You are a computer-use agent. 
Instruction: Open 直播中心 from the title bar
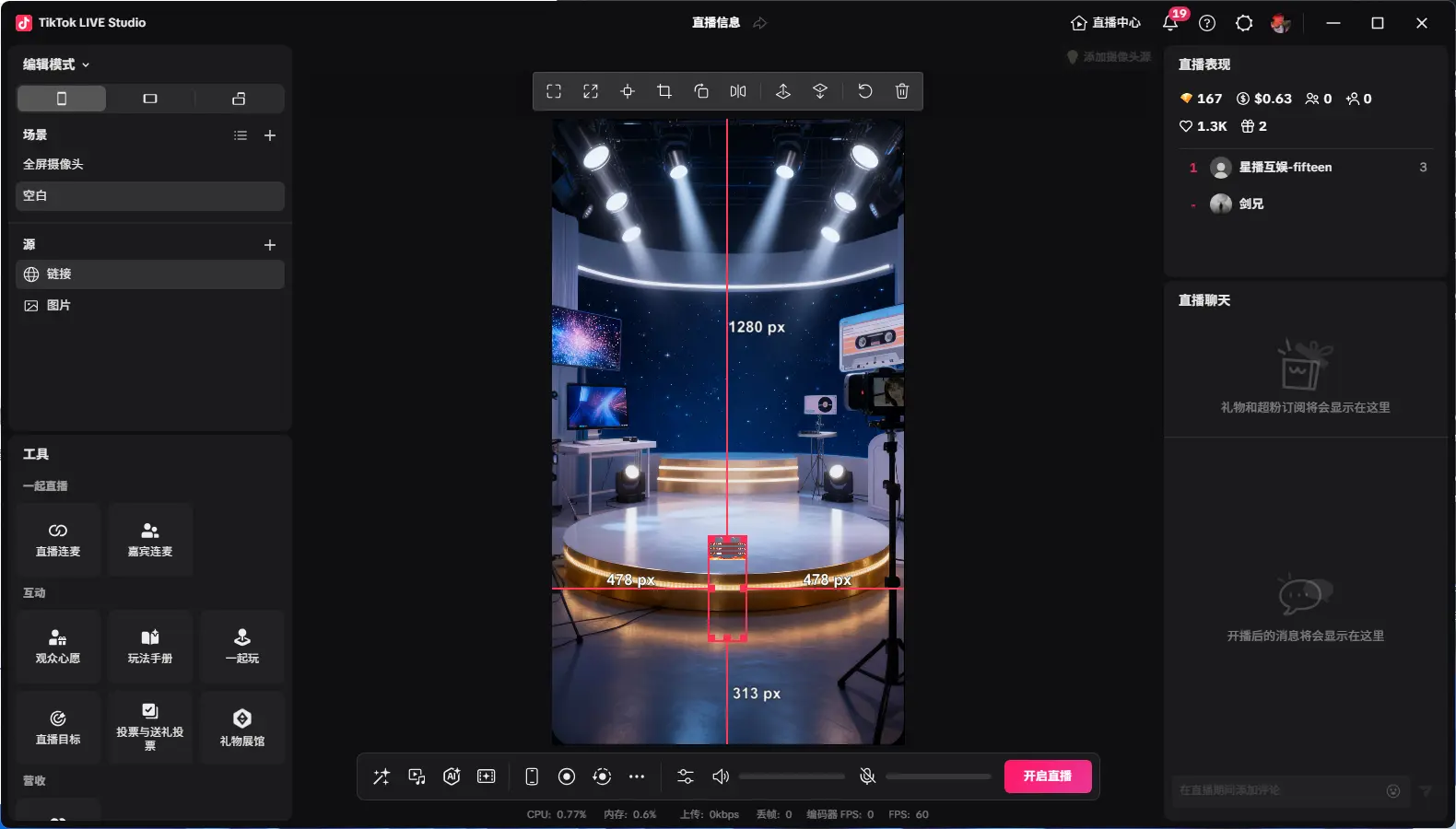pos(1106,23)
